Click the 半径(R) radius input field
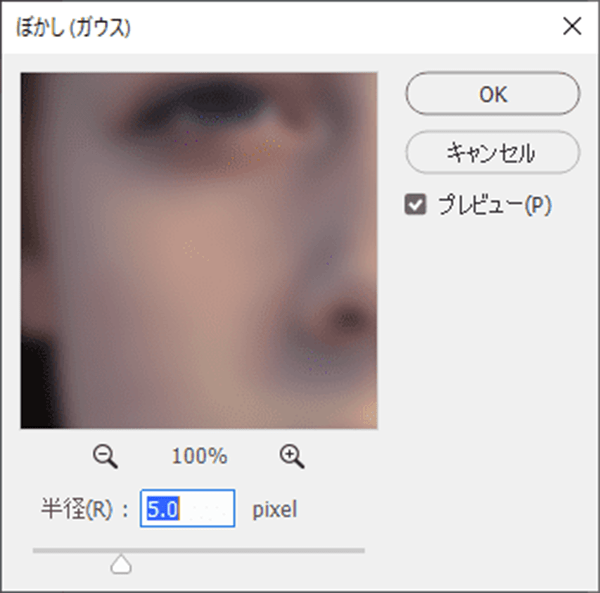Image resolution: width=600 pixels, height=593 pixels. pyautogui.click(x=188, y=508)
